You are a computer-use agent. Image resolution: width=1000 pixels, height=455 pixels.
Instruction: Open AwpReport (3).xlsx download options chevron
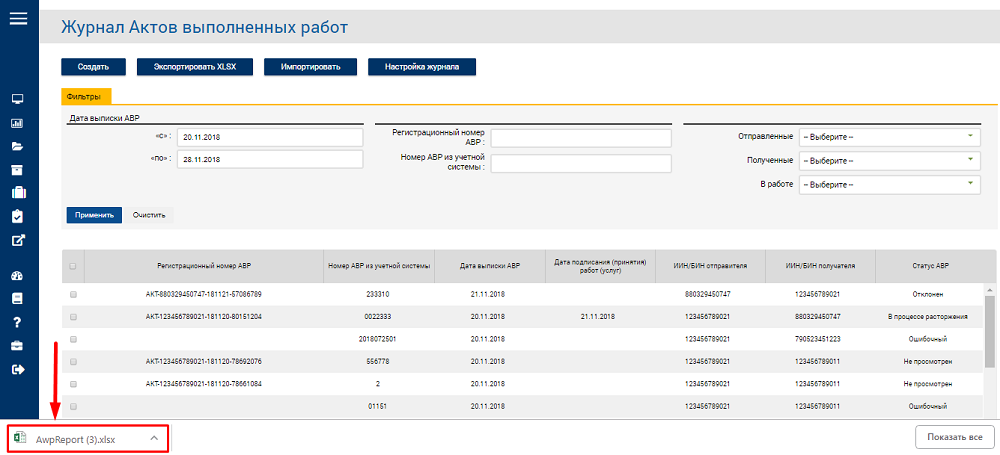coord(154,438)
